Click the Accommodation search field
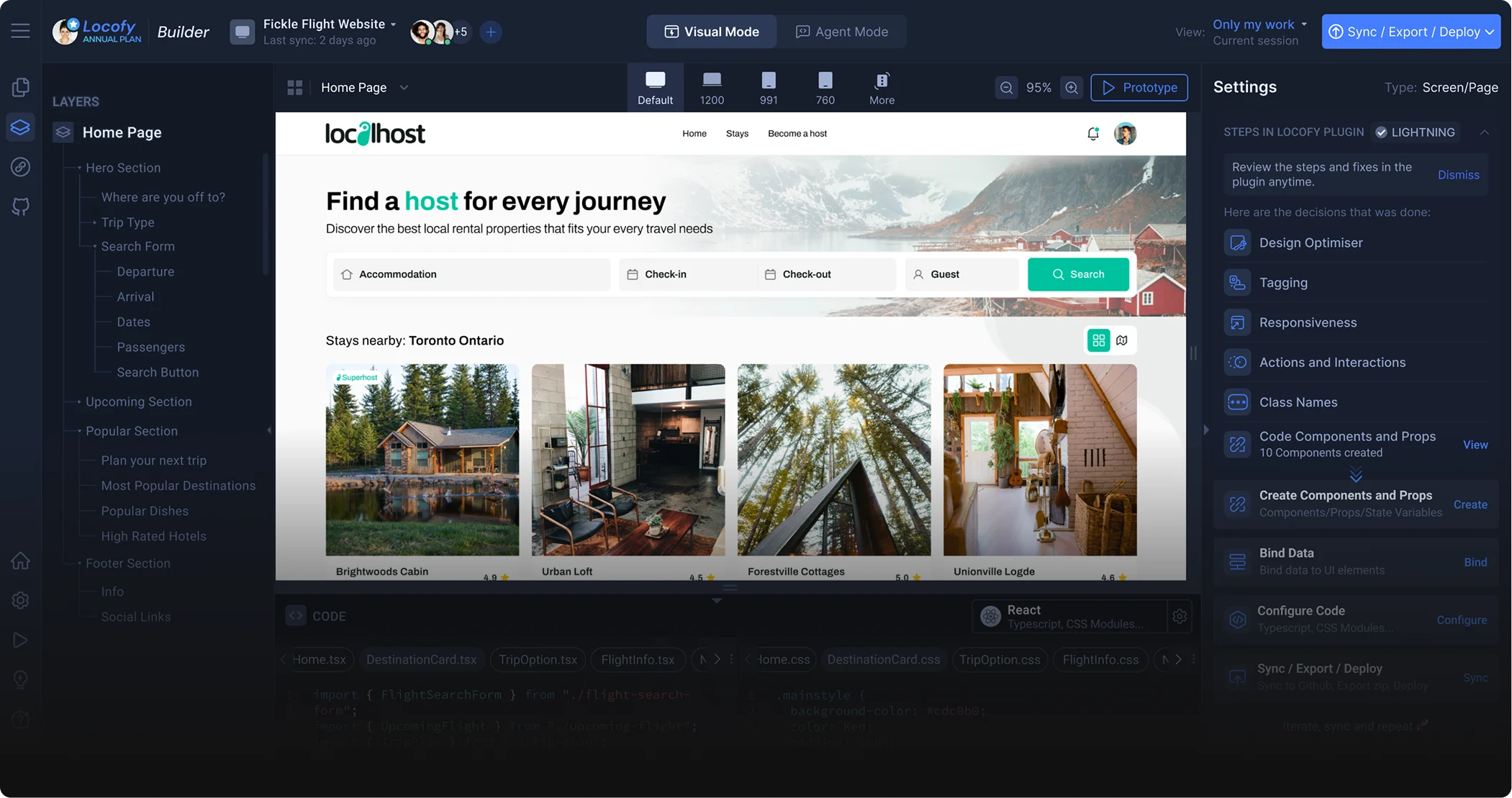 click(x=471, y=274)
